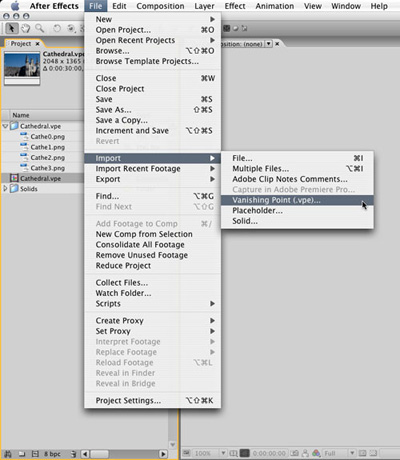
Task: Close the Project panel tab
Action: (x=38, y=44)
